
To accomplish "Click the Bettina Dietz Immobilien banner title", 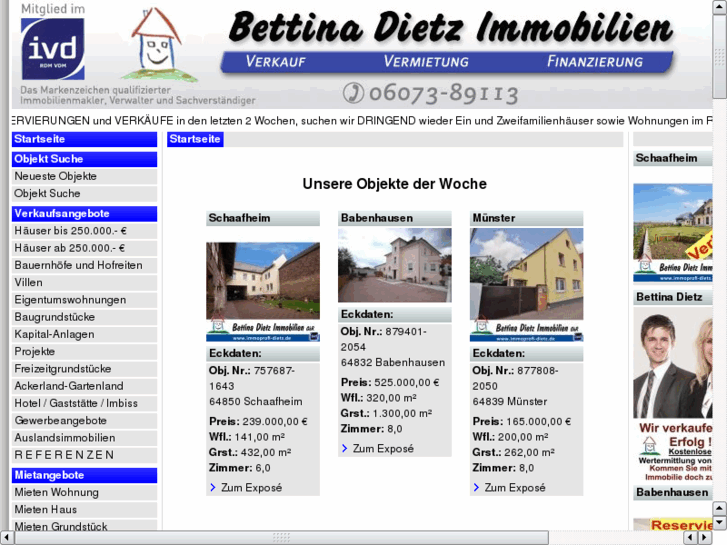I will pos(450,28).
